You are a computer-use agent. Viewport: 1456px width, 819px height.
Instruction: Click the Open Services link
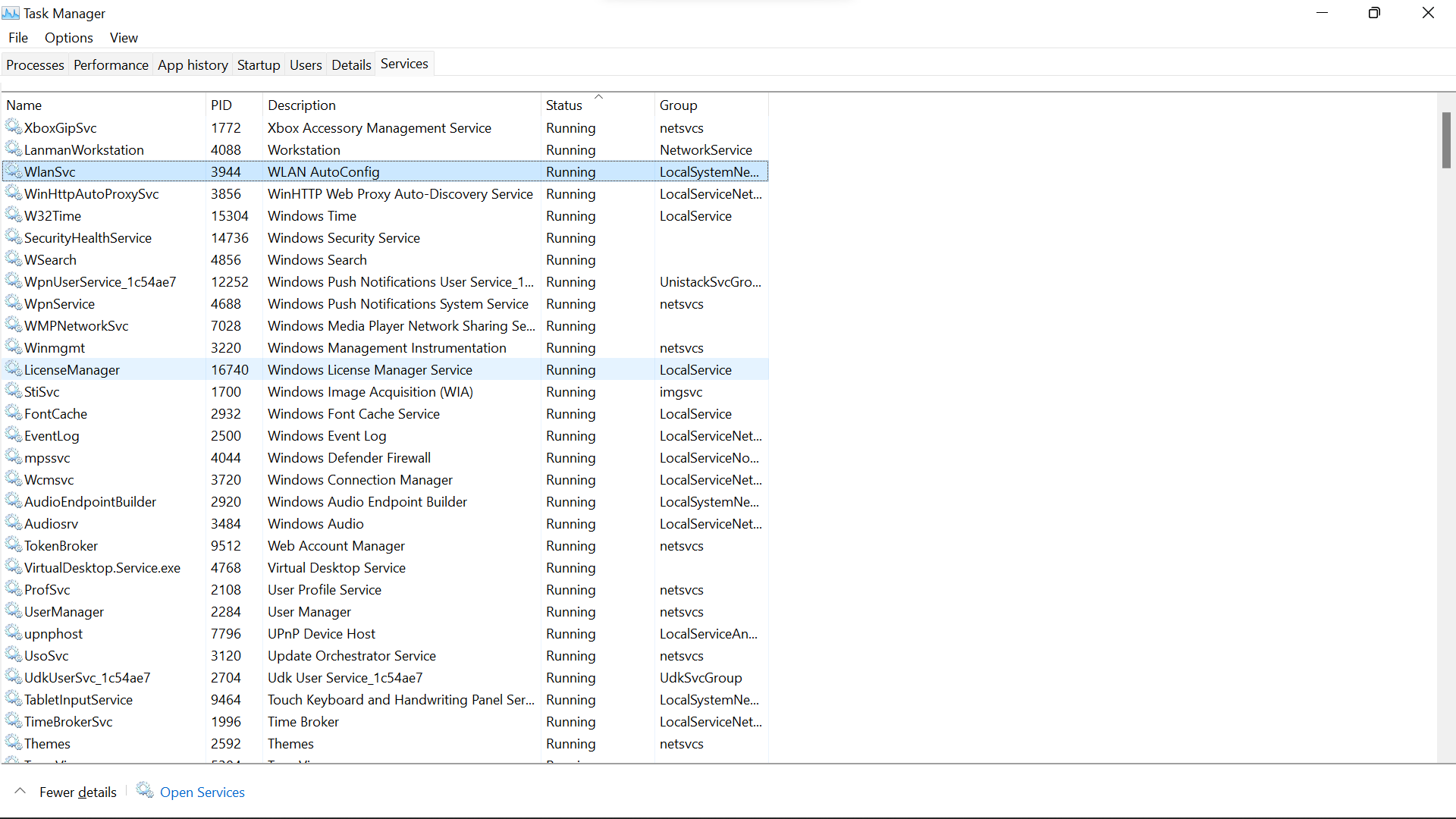tap(202, 792)
